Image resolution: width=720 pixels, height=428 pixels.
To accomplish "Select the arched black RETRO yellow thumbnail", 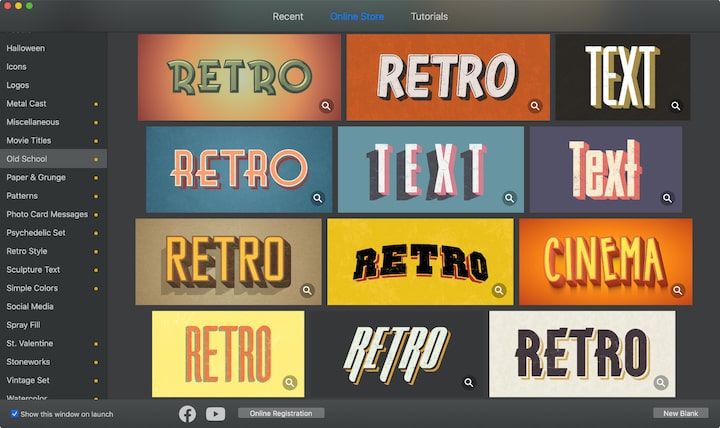I will tap(420, 262).
